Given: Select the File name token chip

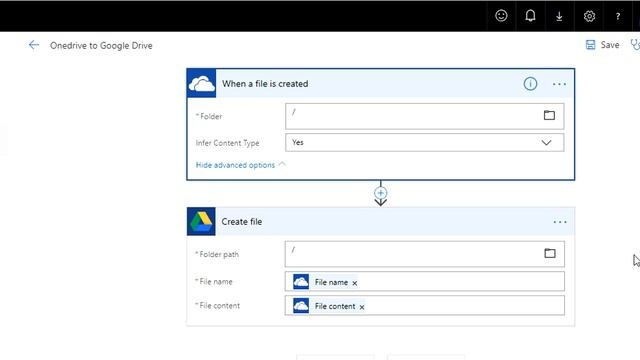Looking at the screenshot, I should tap(325, 282).
